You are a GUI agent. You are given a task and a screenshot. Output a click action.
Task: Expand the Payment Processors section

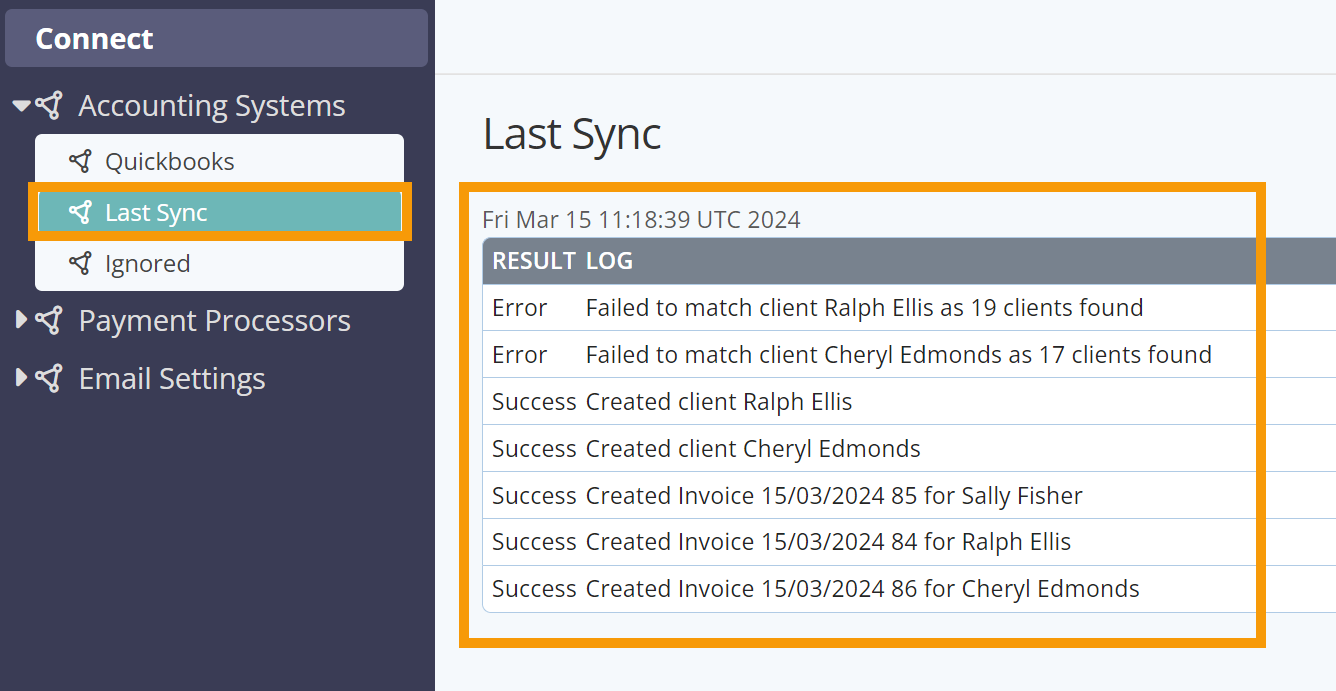pyautogui.click(x=21, y=320)
